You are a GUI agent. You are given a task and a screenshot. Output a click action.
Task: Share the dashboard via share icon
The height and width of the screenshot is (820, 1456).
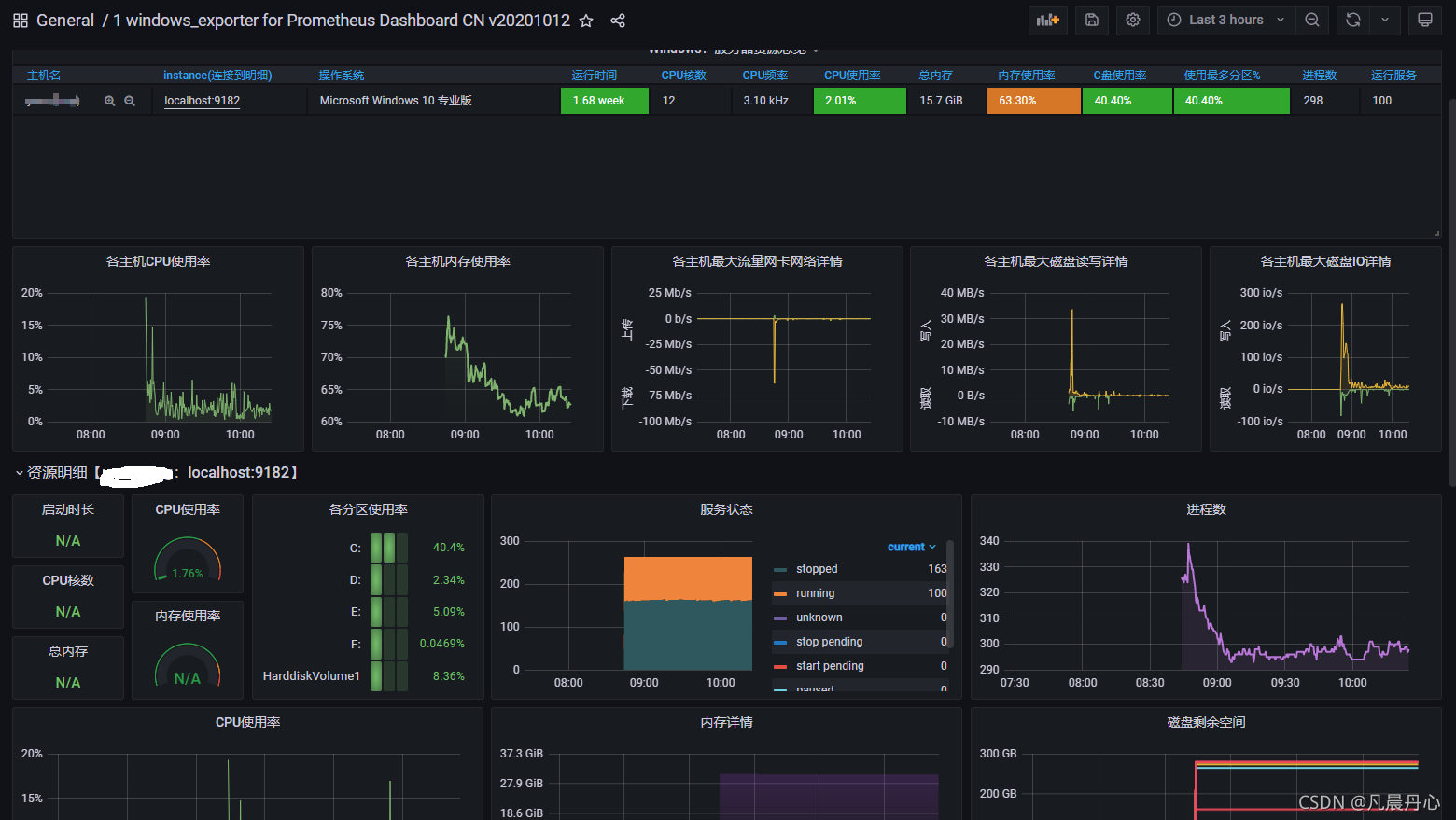(618, 21)
